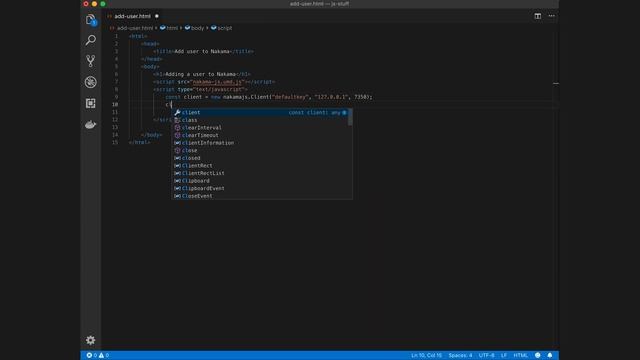Screen dimensions: 640x360
Task: Click the Split Editor icon
Action: (538, 16)
